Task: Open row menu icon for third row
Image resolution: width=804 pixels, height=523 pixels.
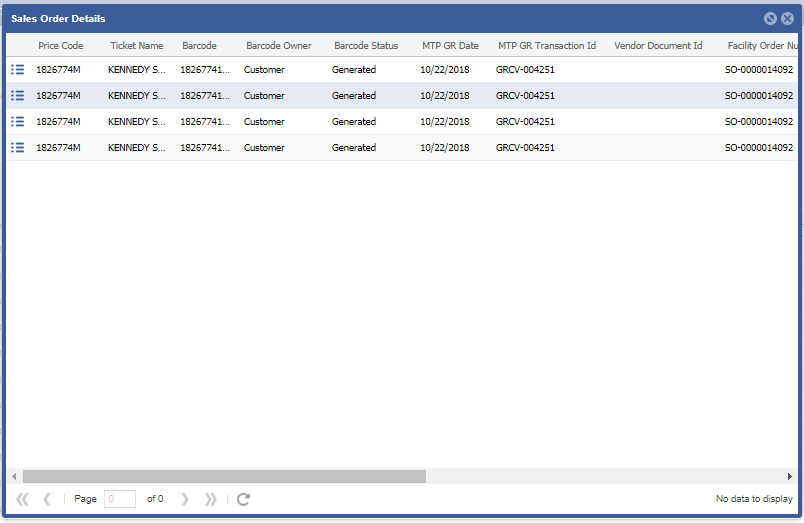Action: pyautogui.click(x=17, y=122)
